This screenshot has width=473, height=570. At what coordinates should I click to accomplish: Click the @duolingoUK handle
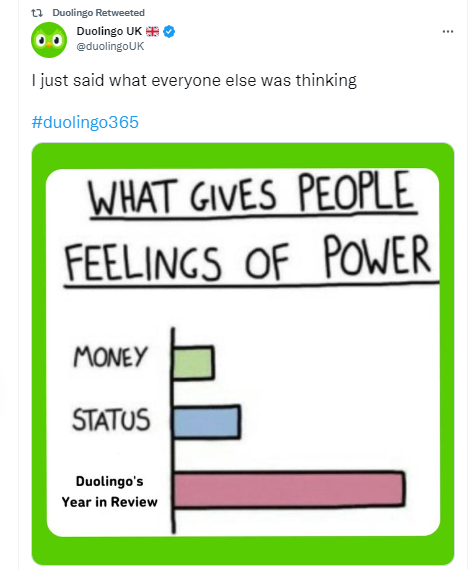tap(110, 46)
